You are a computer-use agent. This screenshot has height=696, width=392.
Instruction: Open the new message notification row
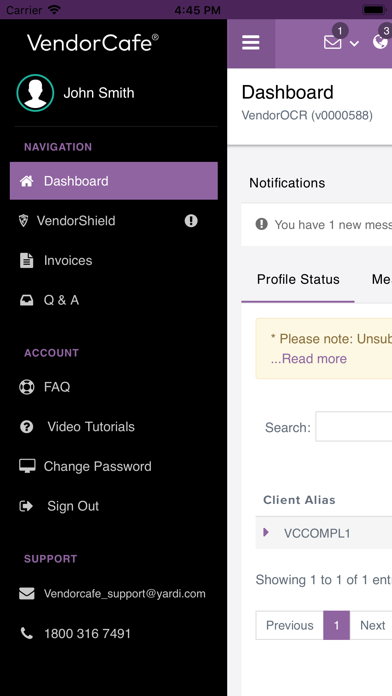[x=317, y=225]
